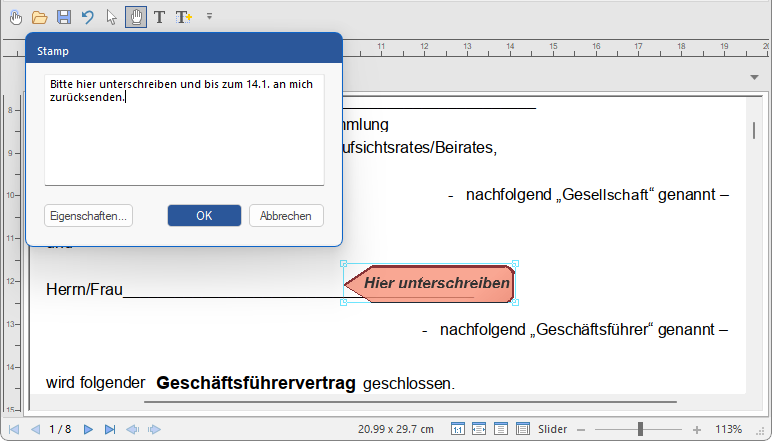The image size is (772, 441).
Task: Expand the quick access toolbar customize arrow
Action: click(x=209, y=17)
